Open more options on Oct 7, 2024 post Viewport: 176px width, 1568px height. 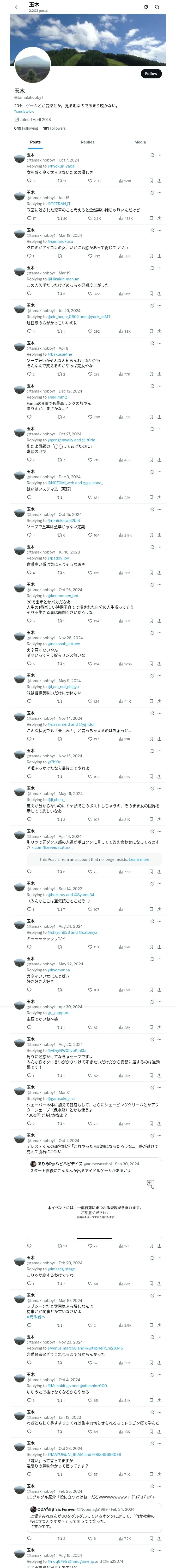(160, 155)
